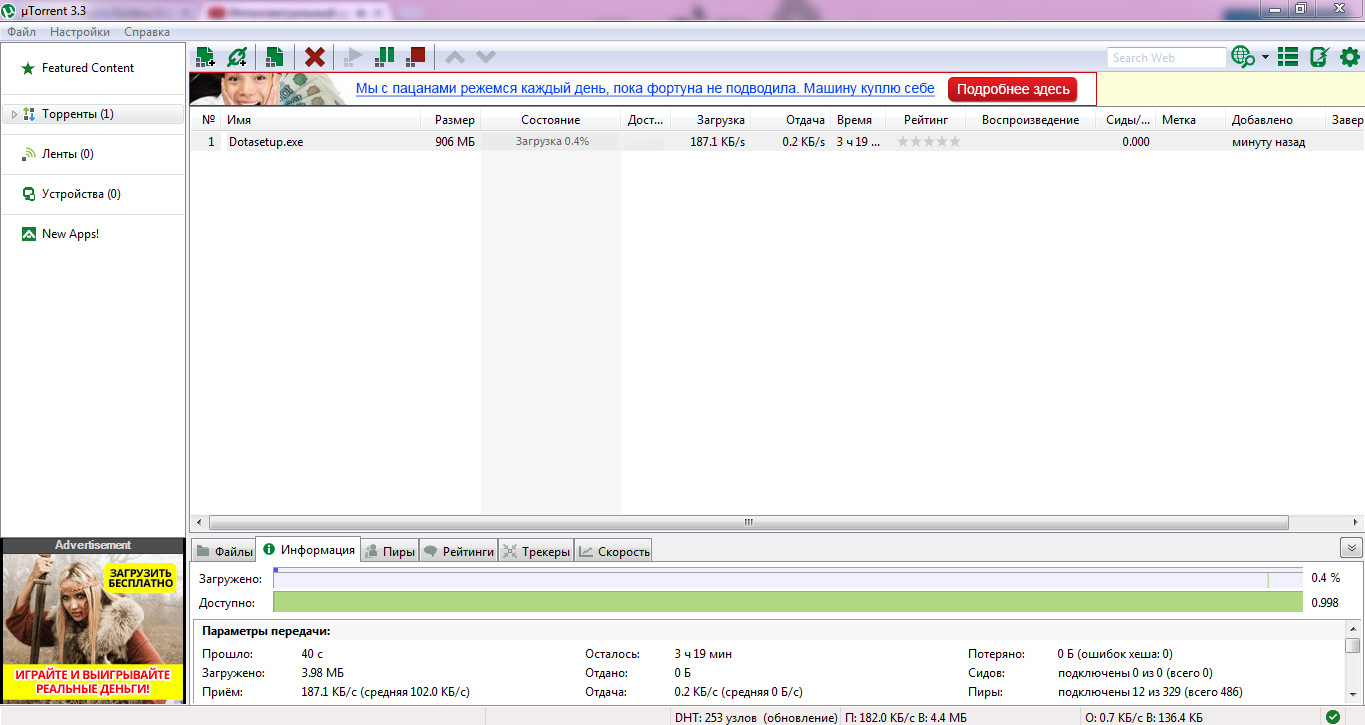This screenshot has width=1365, height=725.
Task: Sort torrents by Рейтинг column header
Action: (926, 120)
